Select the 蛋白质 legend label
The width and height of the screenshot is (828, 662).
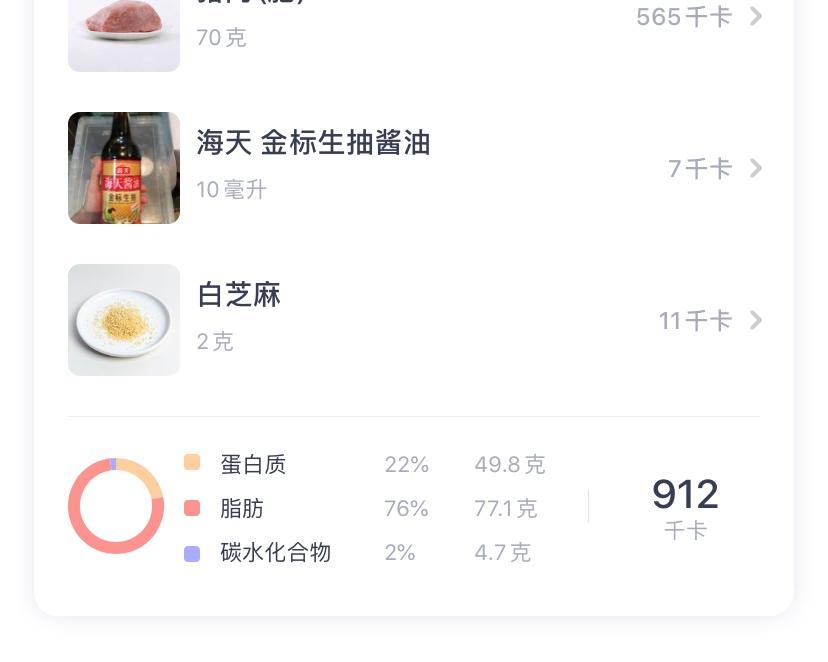click(253, 464)
